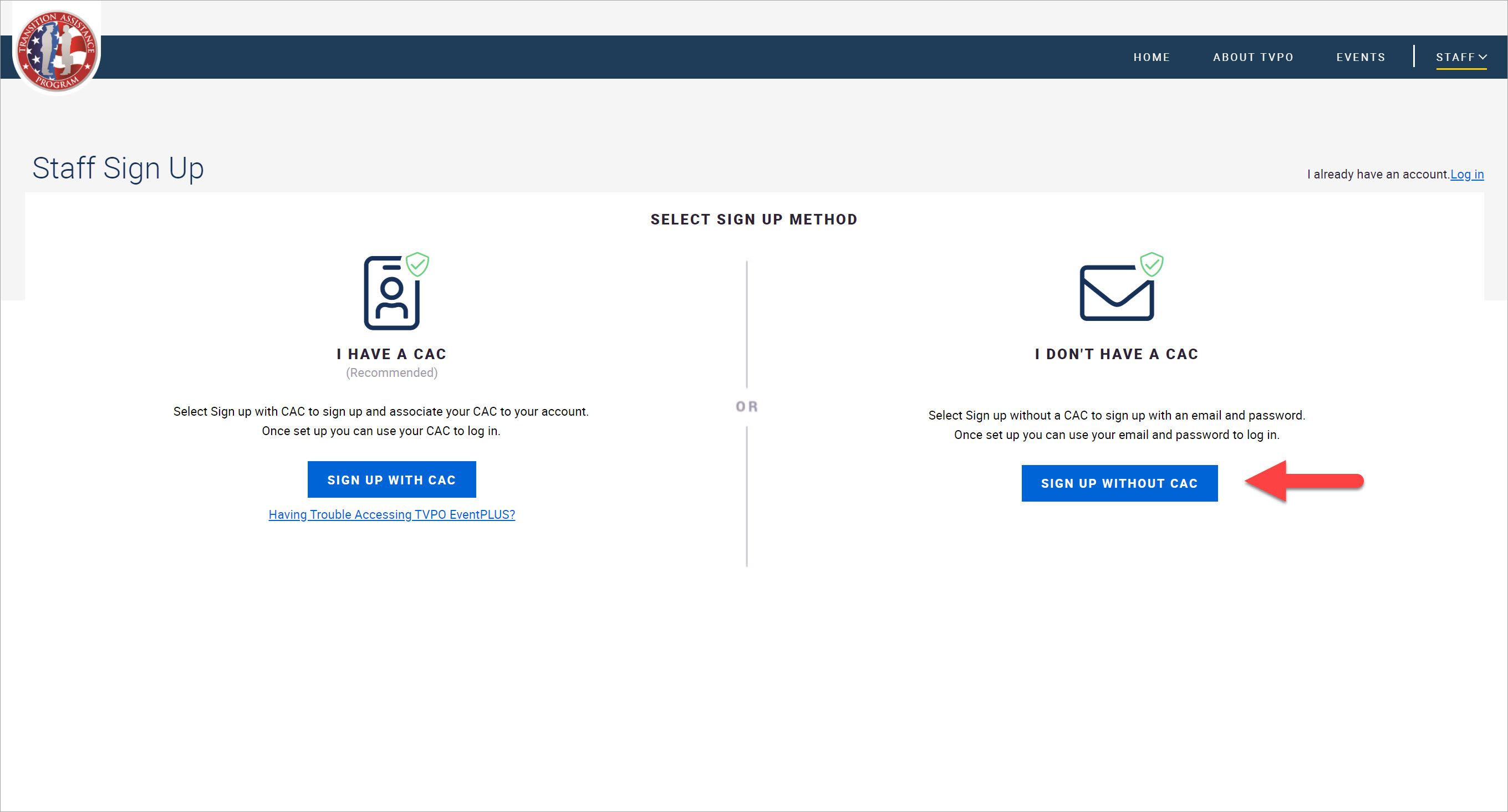
Task: Open Having Trouble Accessing TVPO EventPLUS link
Action: [391, 514]
